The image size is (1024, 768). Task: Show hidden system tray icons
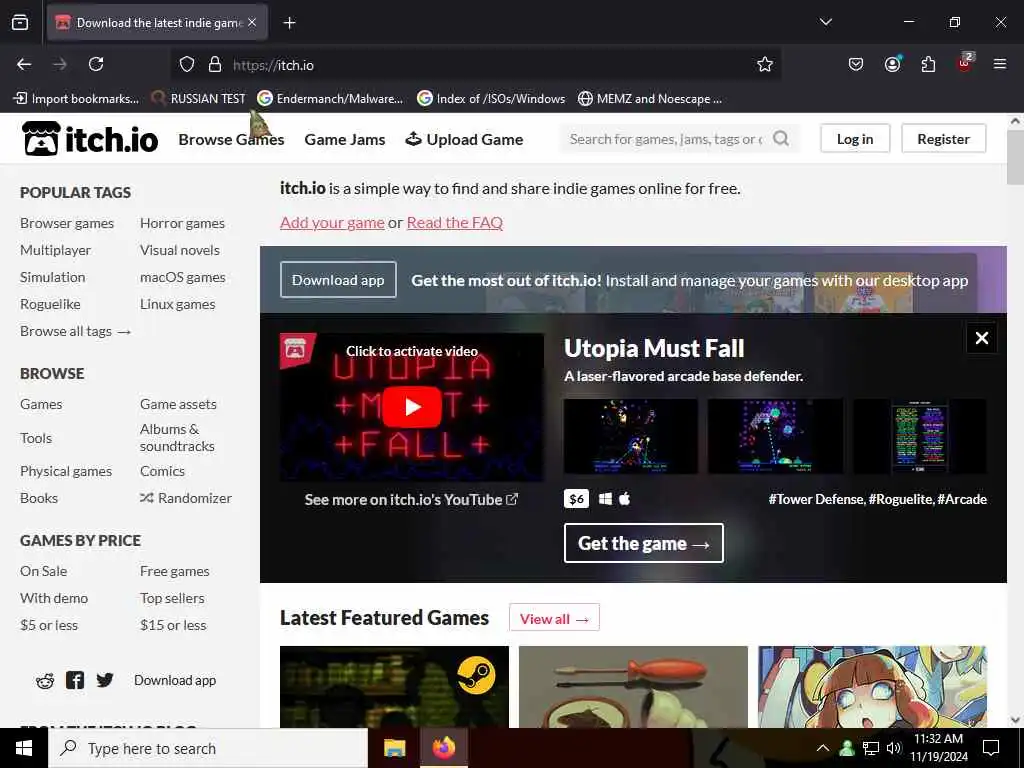[x=823, y=748]
